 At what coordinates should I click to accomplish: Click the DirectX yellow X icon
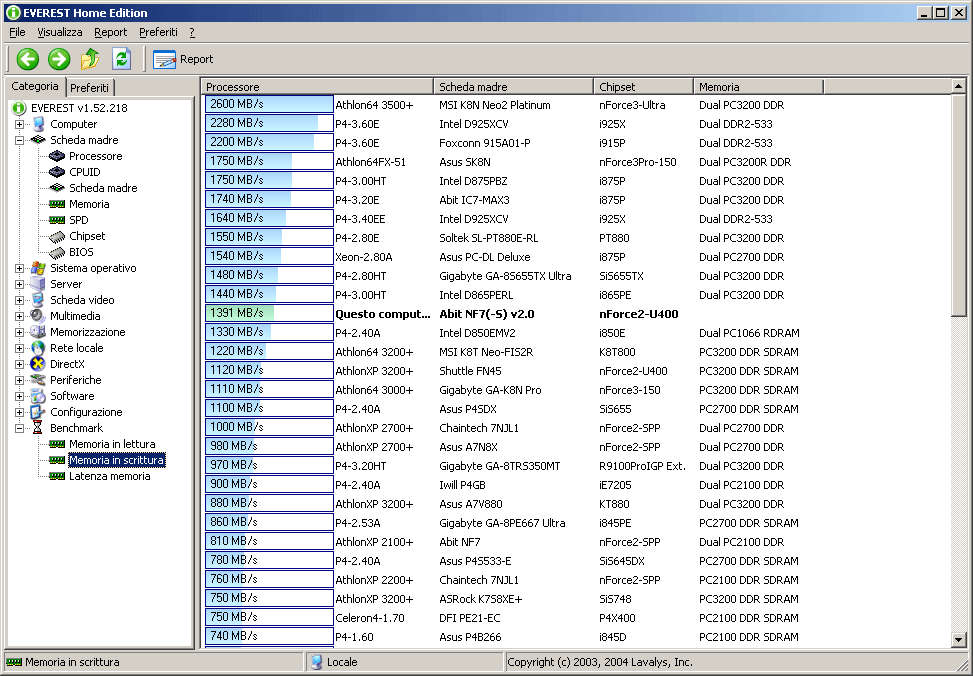pos(38,364)
